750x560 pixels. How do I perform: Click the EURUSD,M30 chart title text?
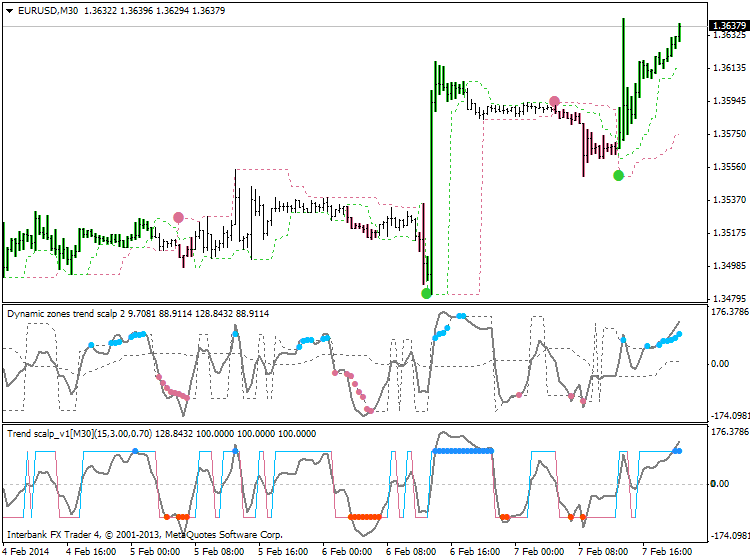click(x=48, y=11)
